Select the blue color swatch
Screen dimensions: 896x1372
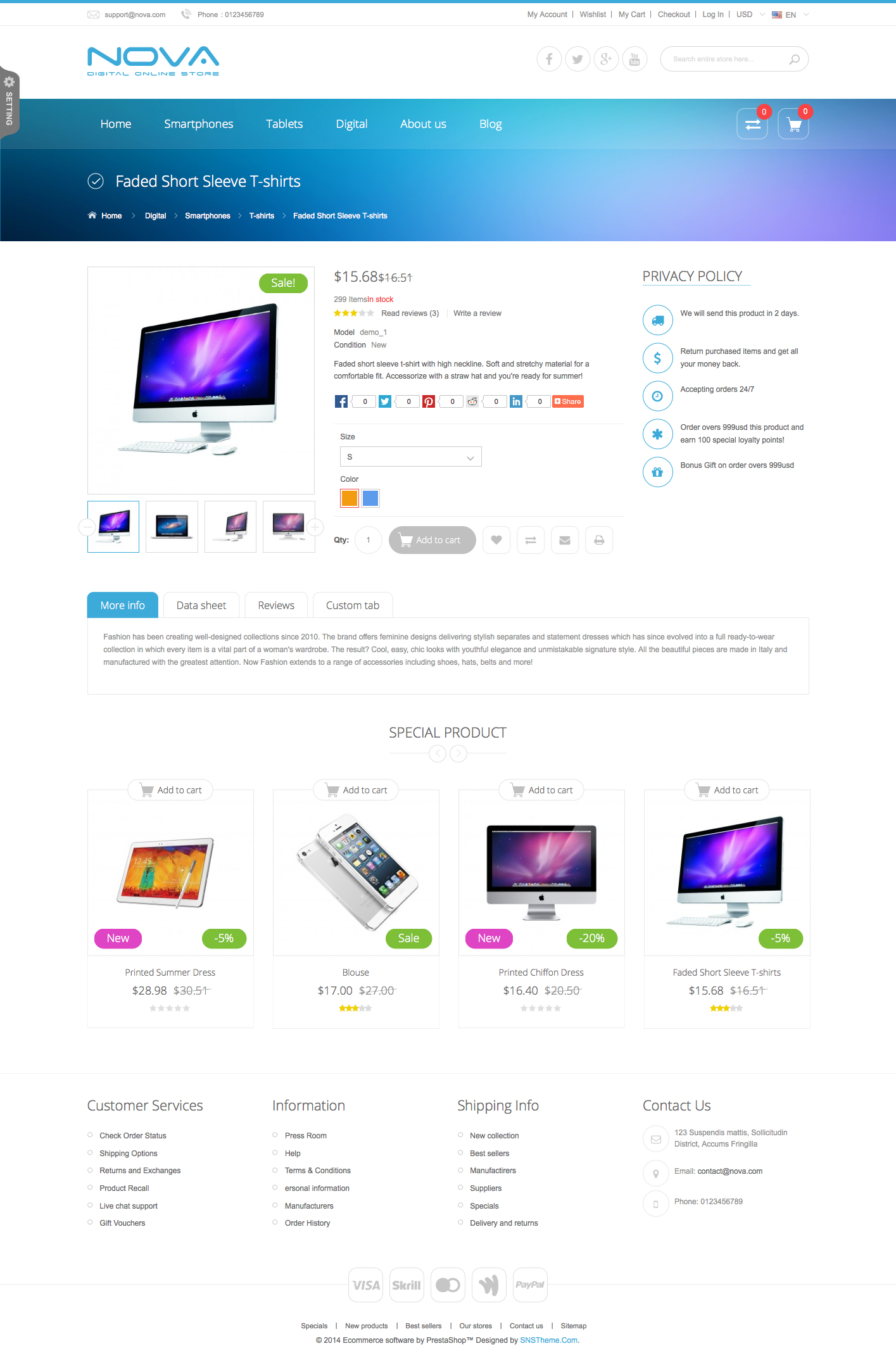click(370, 498)
